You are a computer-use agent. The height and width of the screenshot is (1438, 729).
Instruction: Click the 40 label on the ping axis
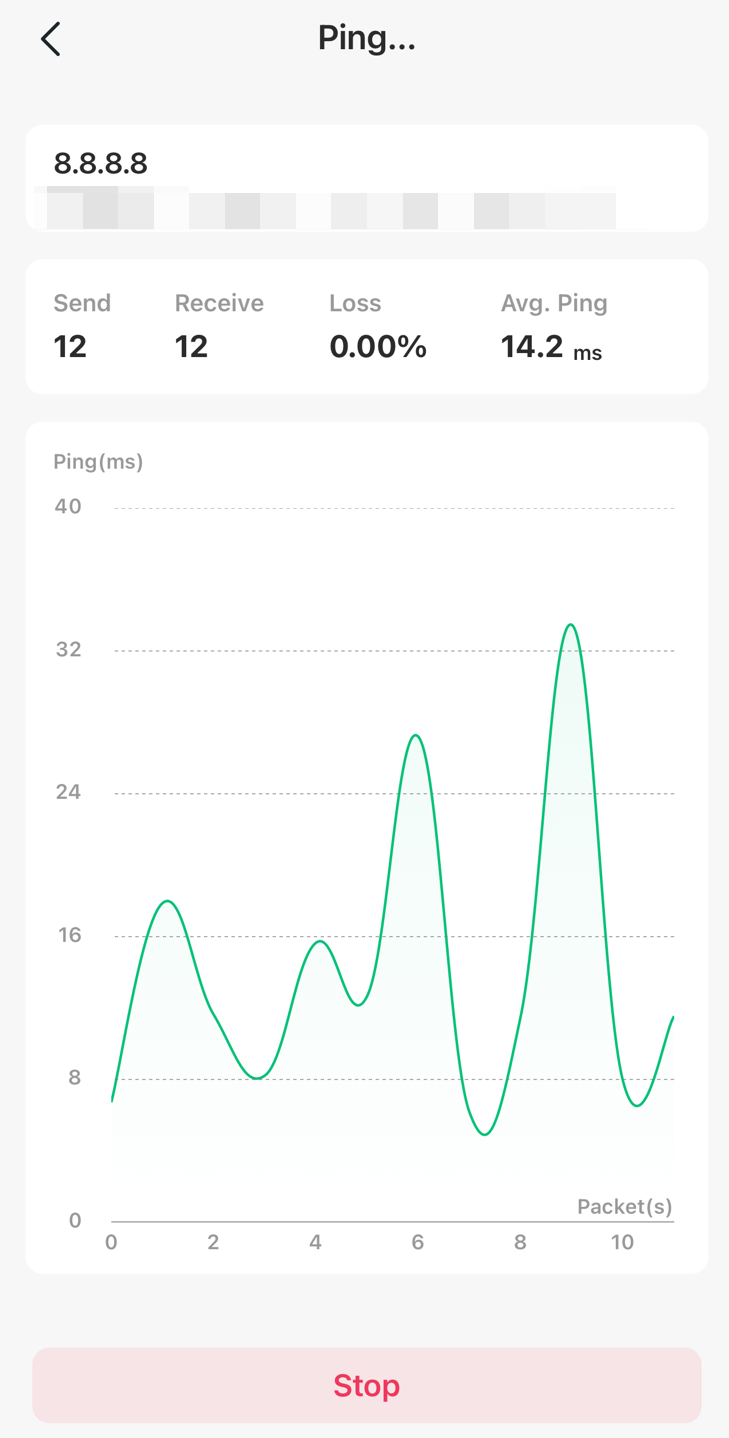click(68, 506)
